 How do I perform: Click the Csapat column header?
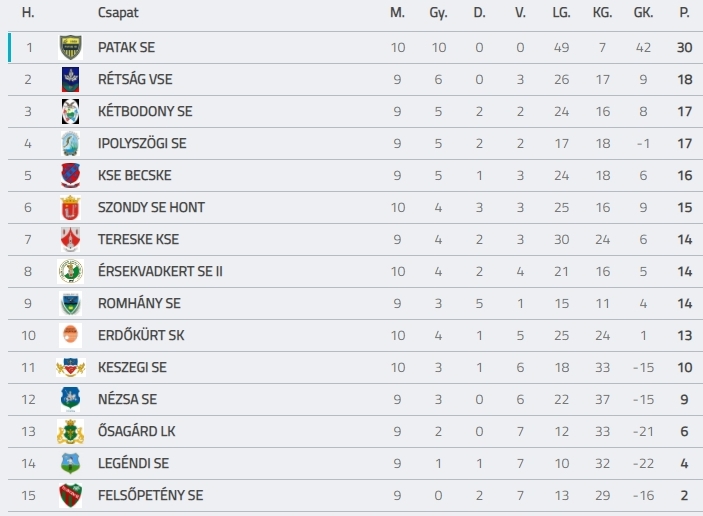tap(118, 13)
